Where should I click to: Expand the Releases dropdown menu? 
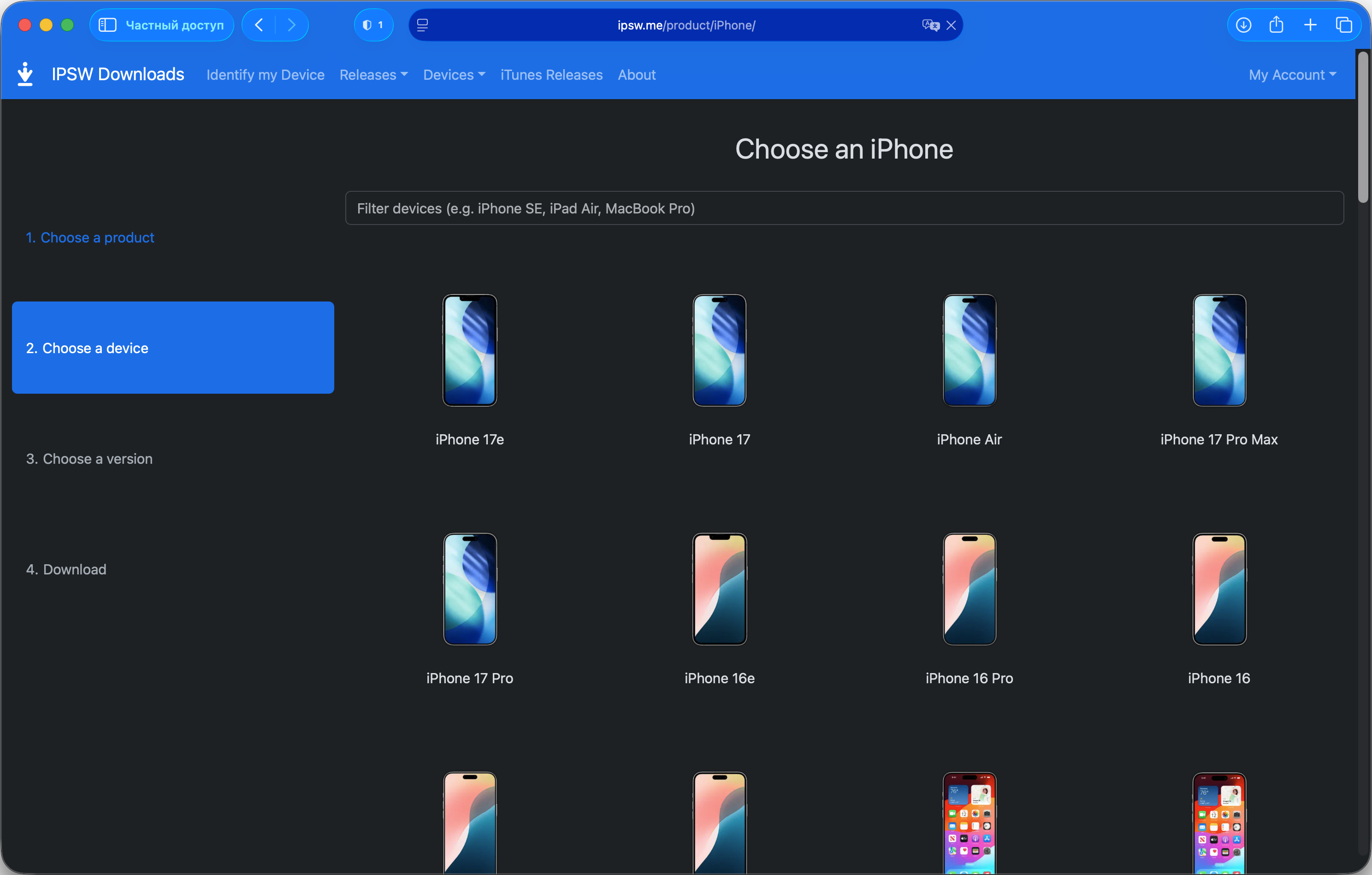(373, 75)
